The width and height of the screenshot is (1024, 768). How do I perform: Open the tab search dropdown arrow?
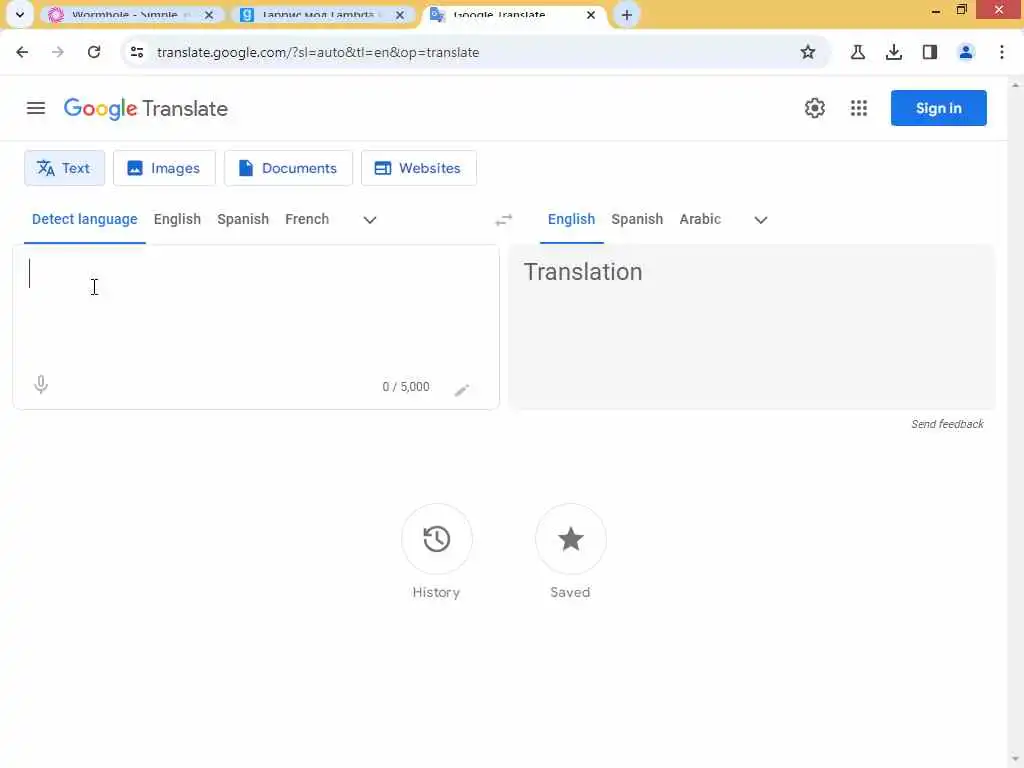click(x=20, y=14)
